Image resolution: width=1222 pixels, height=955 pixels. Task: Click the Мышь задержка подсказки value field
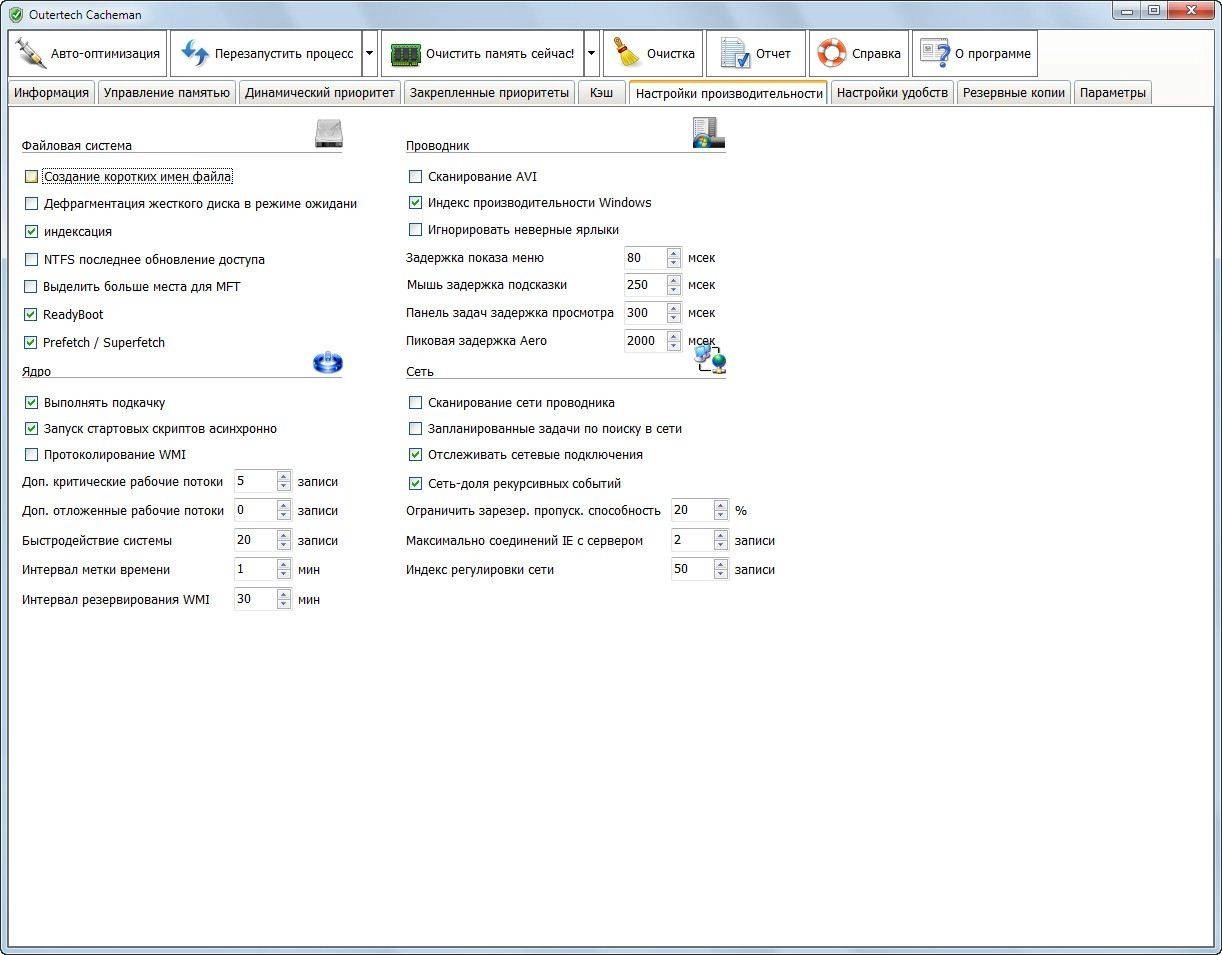645,285
